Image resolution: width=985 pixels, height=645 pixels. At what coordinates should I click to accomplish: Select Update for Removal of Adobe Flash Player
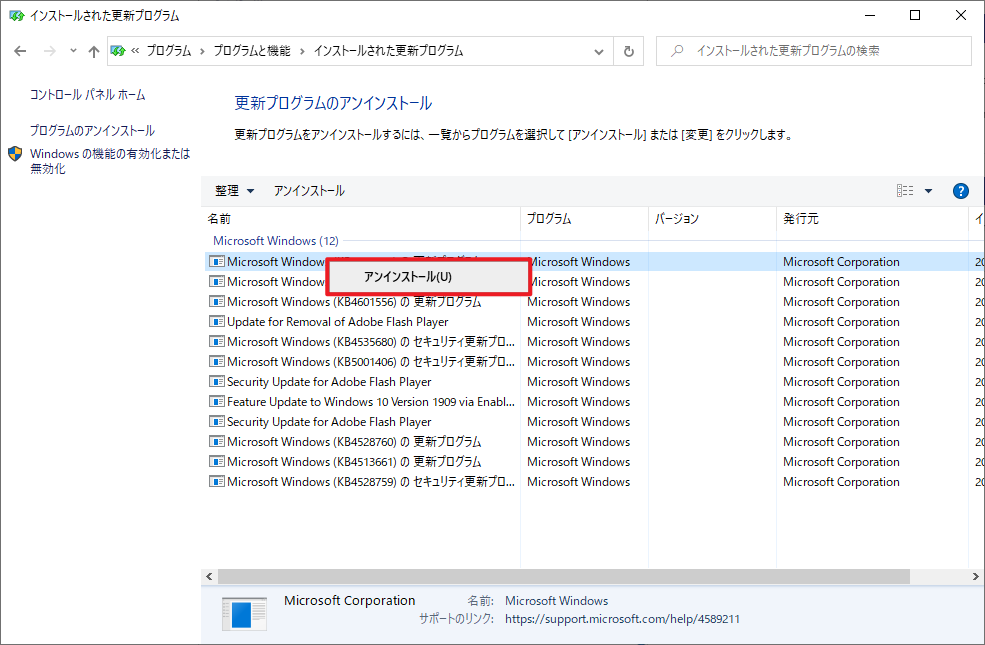[x=594, y=322]
